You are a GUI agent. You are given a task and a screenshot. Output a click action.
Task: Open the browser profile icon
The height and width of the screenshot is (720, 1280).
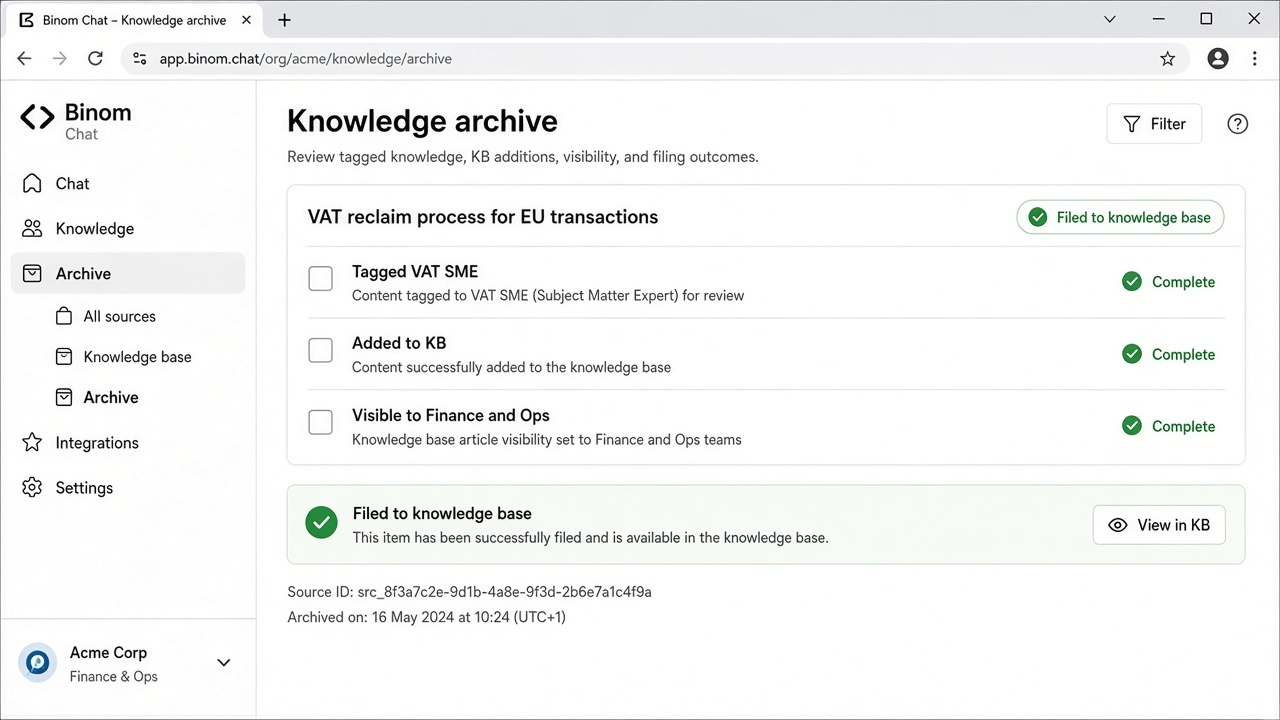click(1217, 59)
